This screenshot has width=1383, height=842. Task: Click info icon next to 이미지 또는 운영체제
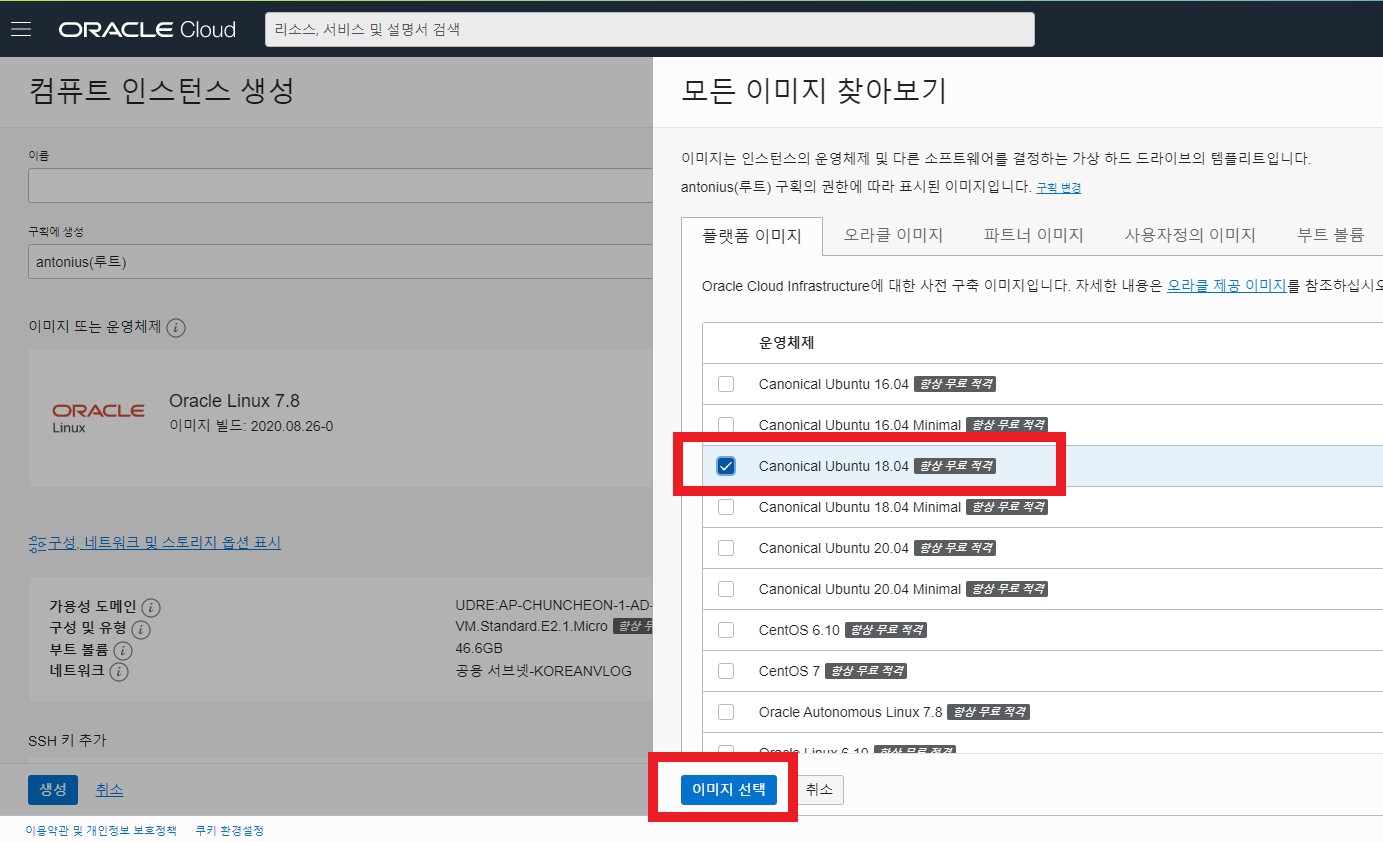[176, 328]
